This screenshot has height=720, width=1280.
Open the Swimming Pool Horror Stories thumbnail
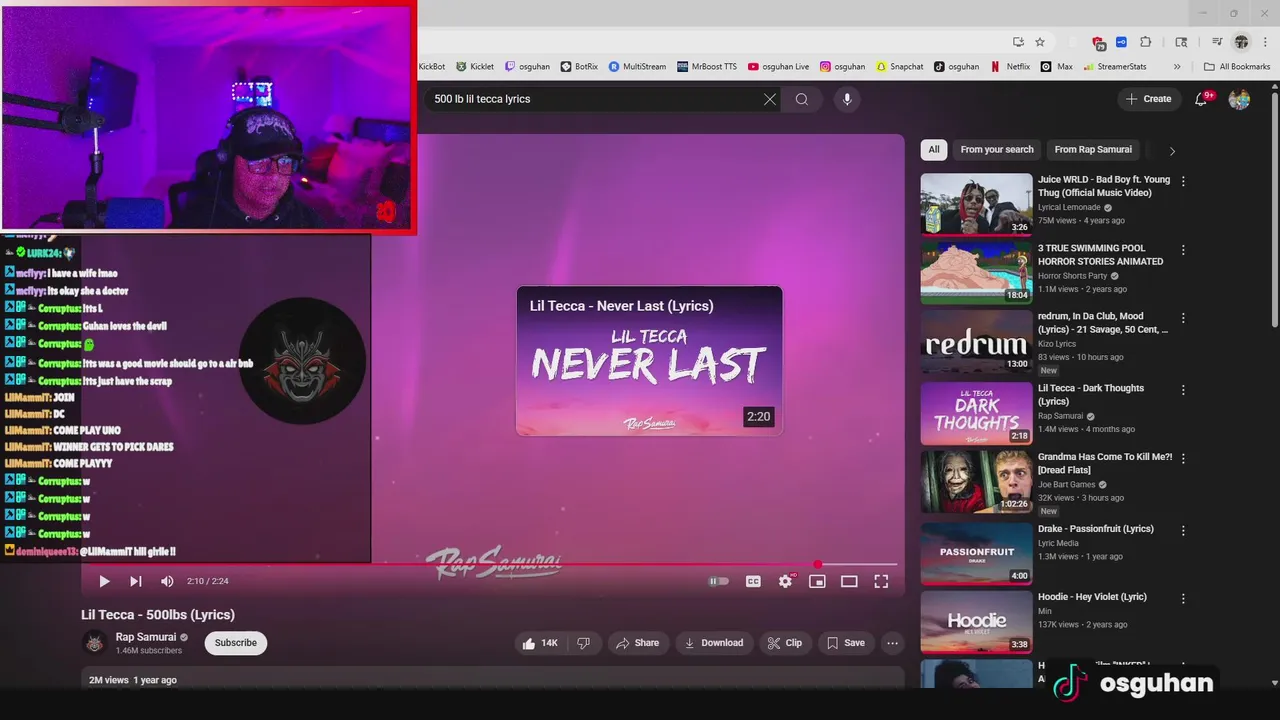click(x=976, y=272)
